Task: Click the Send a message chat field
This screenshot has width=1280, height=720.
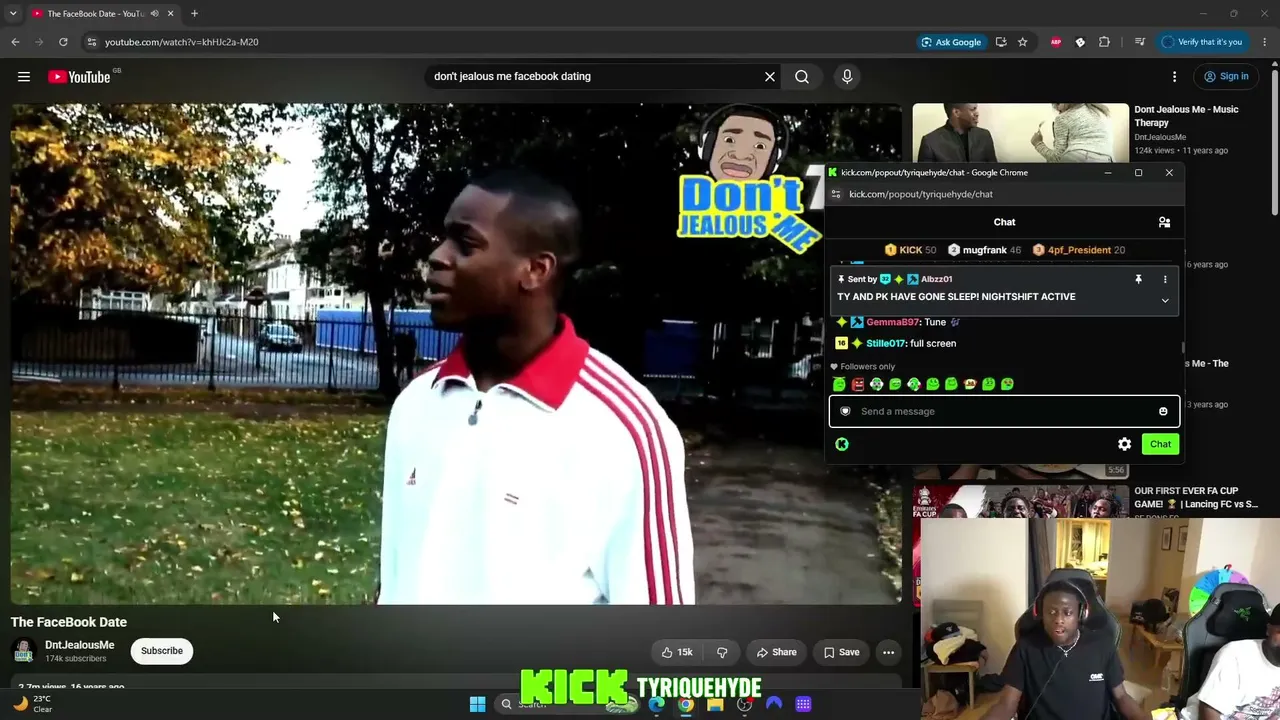Action: [x=1004, y=411]
